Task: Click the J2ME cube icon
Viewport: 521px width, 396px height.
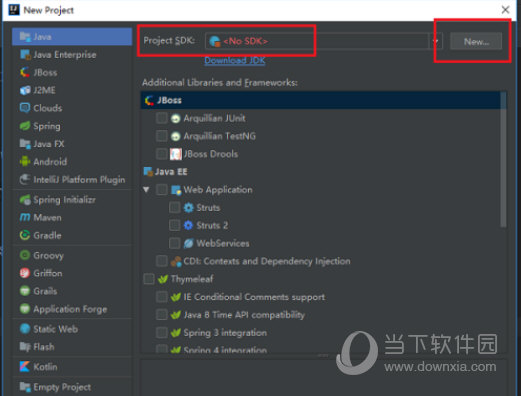Action: click(25, 90)
